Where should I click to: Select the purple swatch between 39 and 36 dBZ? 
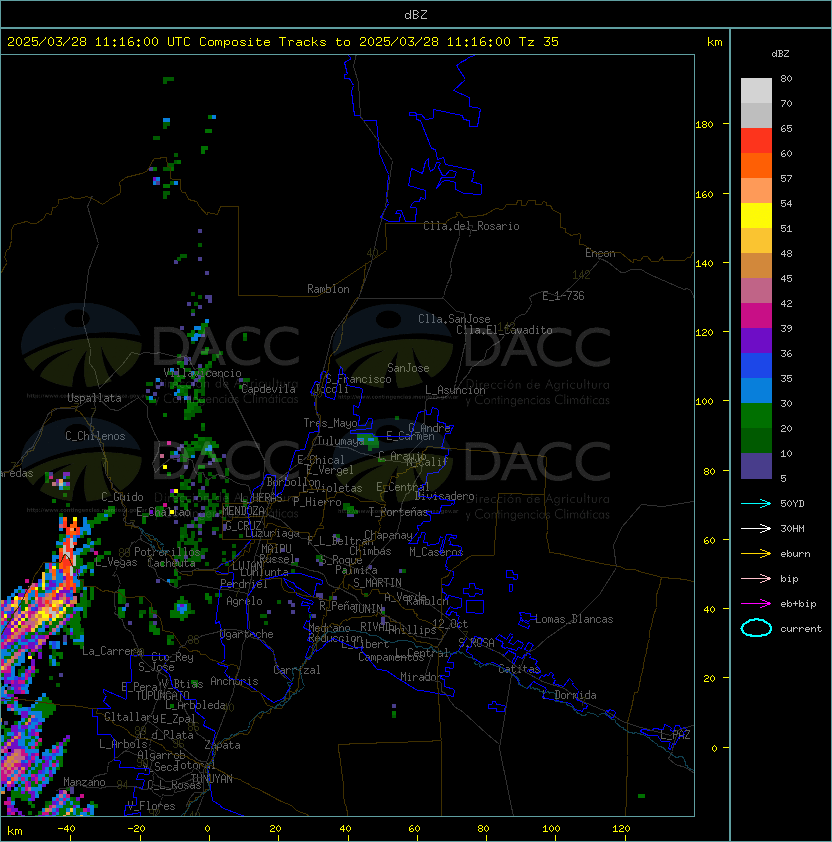[x=756, y=341]
